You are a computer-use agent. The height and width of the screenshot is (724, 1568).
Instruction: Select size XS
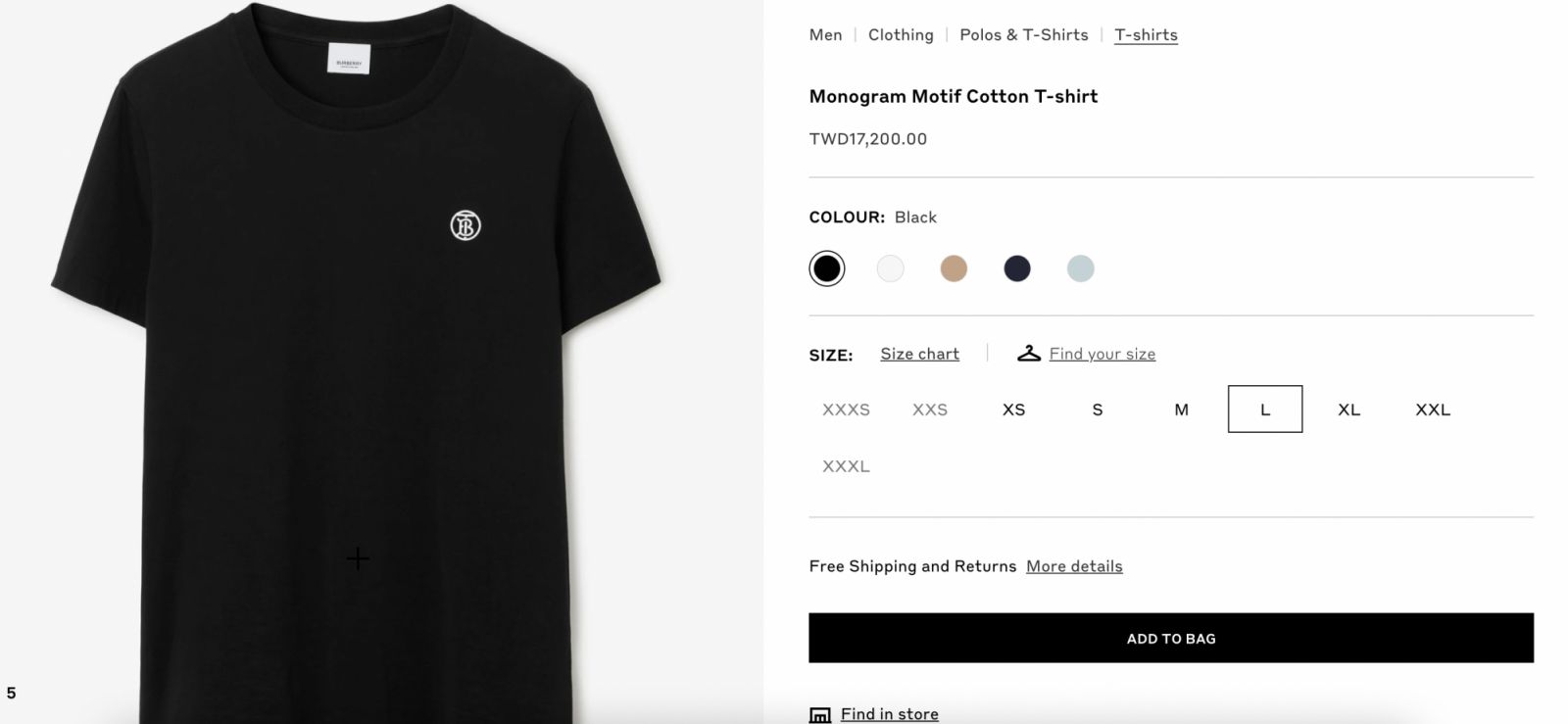[1013, 410]
